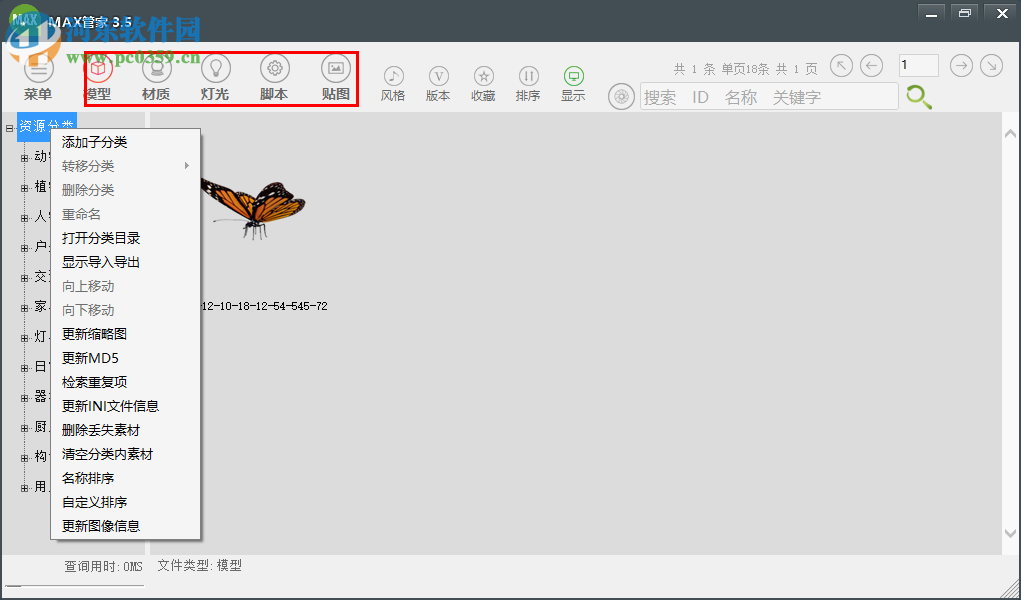Choose 添加子分类 in context menu
1021x600 pixels.
point(125,143)
